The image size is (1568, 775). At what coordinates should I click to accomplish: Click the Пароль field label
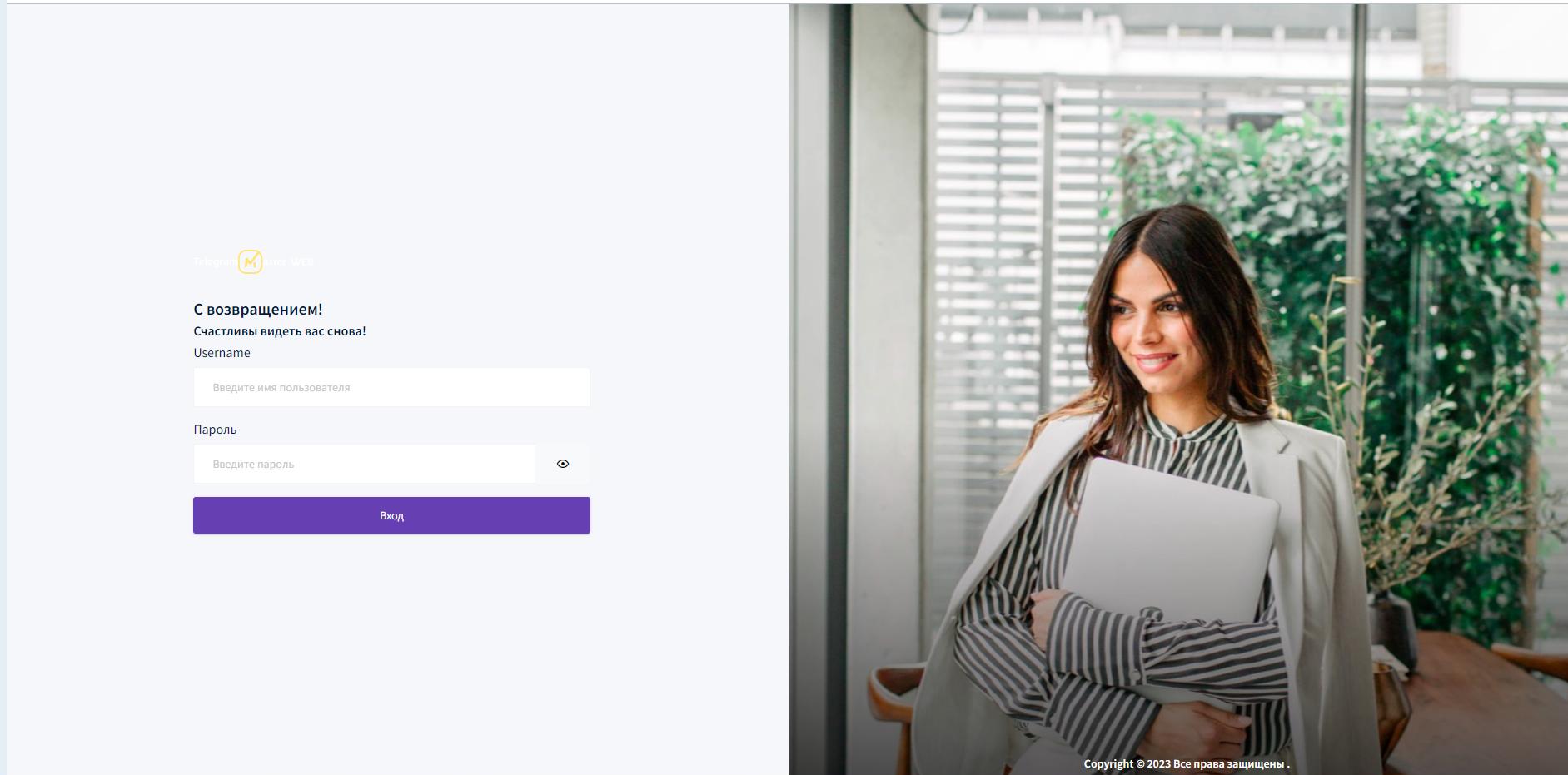tap(215, 430)
